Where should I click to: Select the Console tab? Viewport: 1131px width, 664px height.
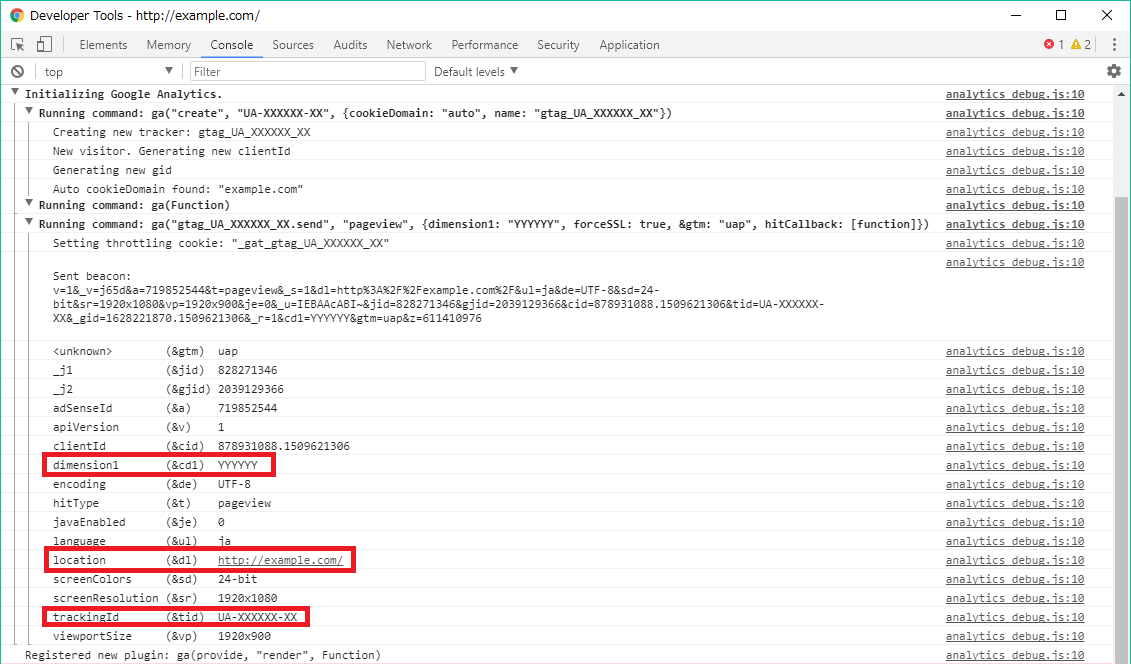pos(232,45)
